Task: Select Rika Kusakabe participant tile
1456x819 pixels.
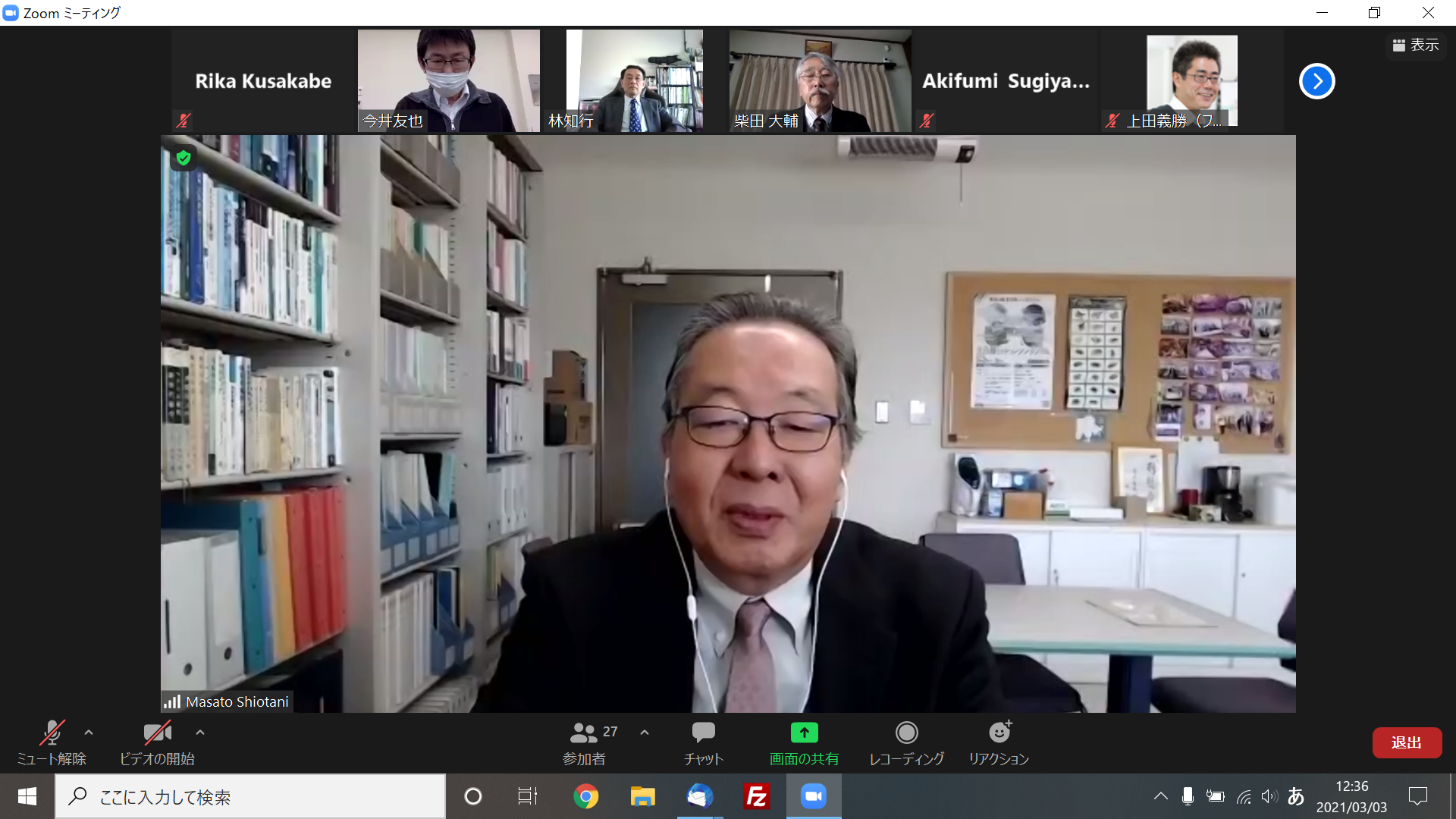Action: (x=262, y=80)
